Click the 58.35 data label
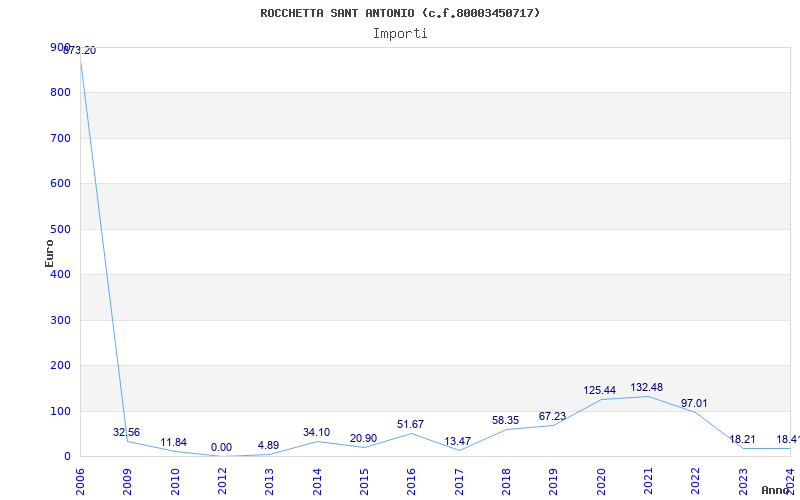The image size is (800, 500). [x=505, y=421]
